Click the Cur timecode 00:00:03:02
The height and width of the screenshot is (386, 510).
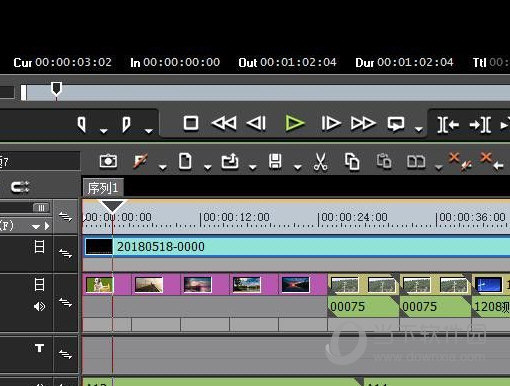74,62
